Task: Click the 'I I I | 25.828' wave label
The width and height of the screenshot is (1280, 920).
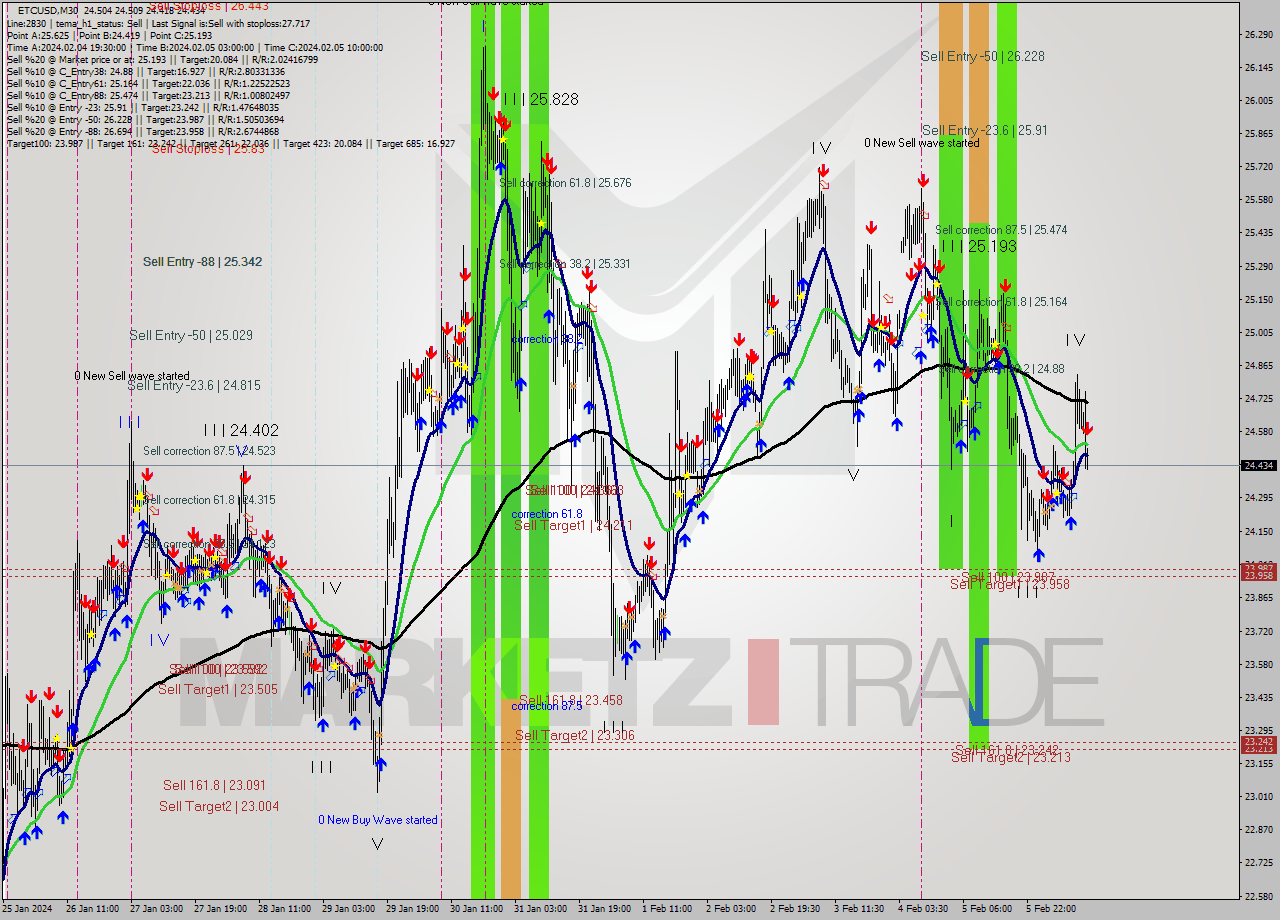Action: pyautogui.click(x=540, y=99)
